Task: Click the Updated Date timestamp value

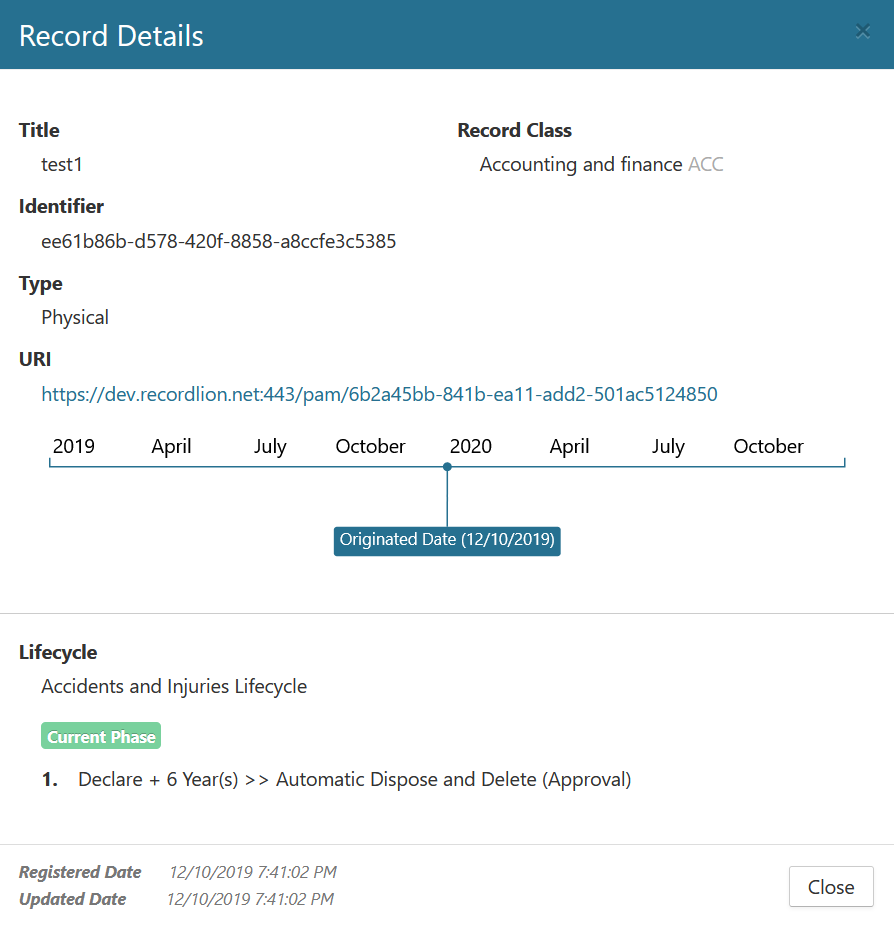Action: click(250, 899)
